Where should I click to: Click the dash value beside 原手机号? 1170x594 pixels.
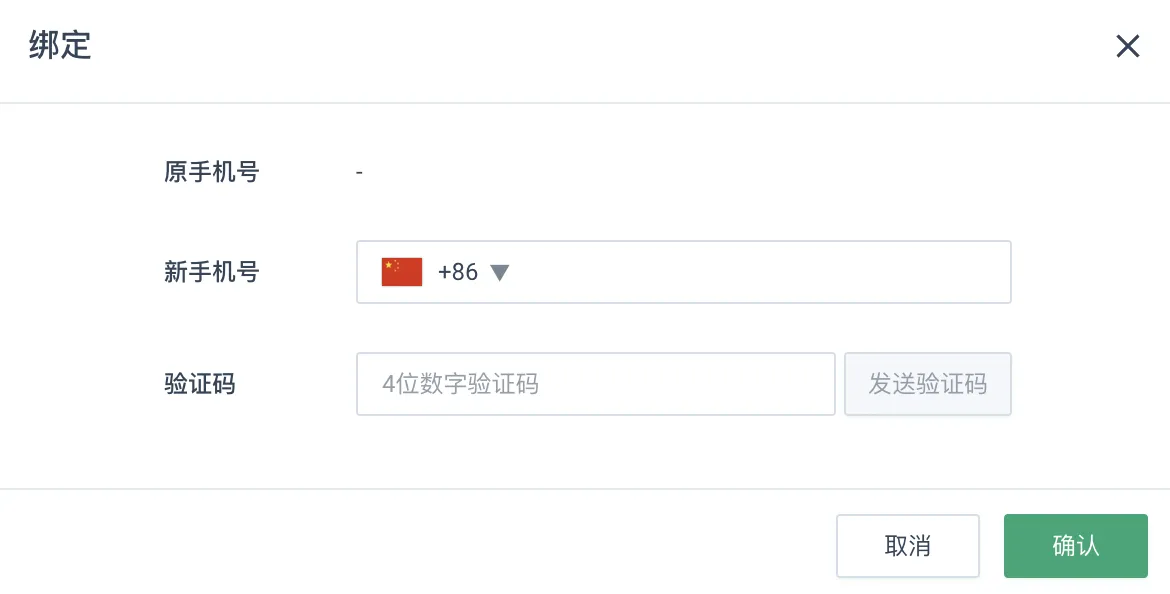click(360, 172)
